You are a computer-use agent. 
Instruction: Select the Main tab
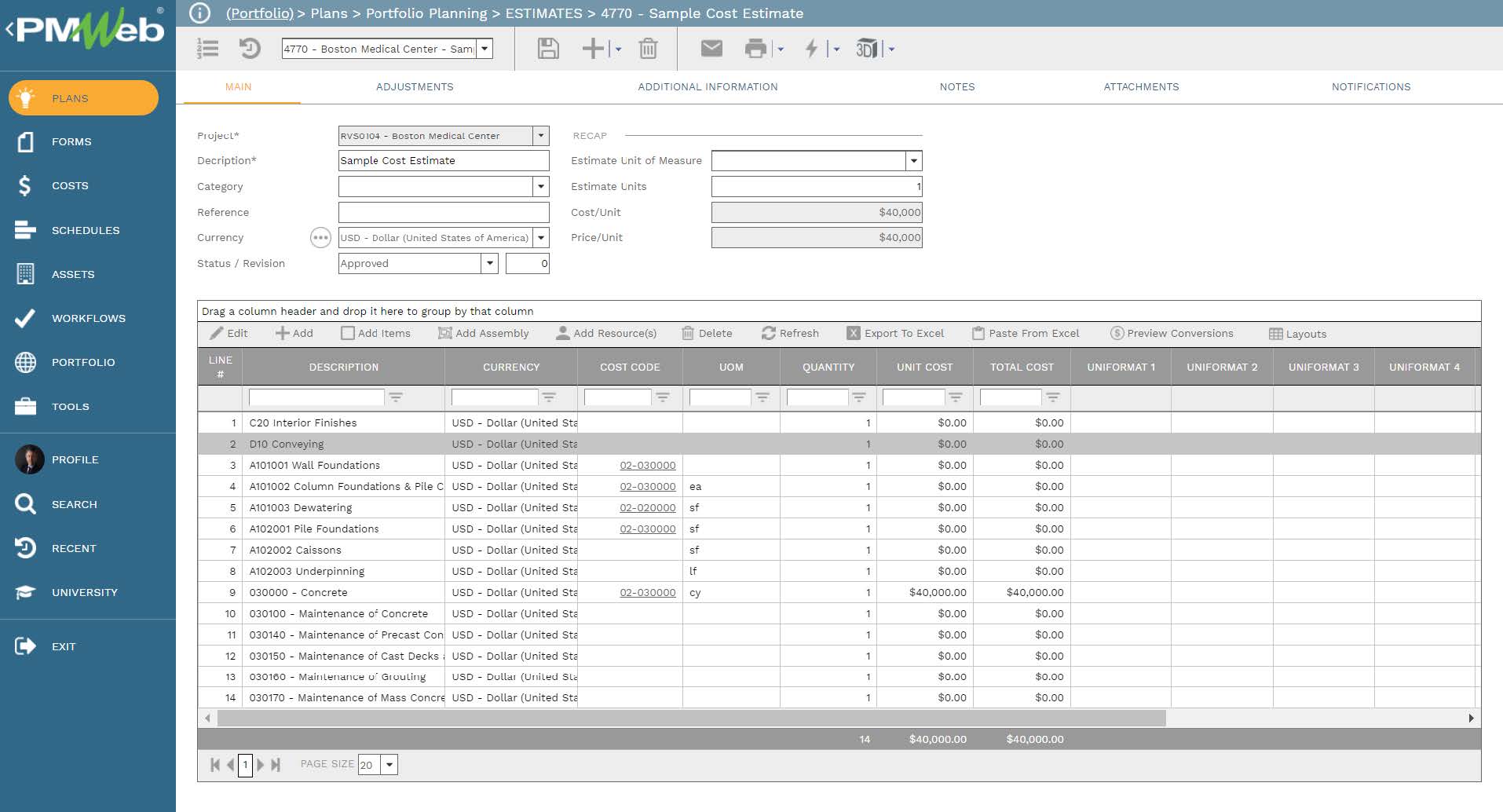pyautogui.click(x=239, y=86)
